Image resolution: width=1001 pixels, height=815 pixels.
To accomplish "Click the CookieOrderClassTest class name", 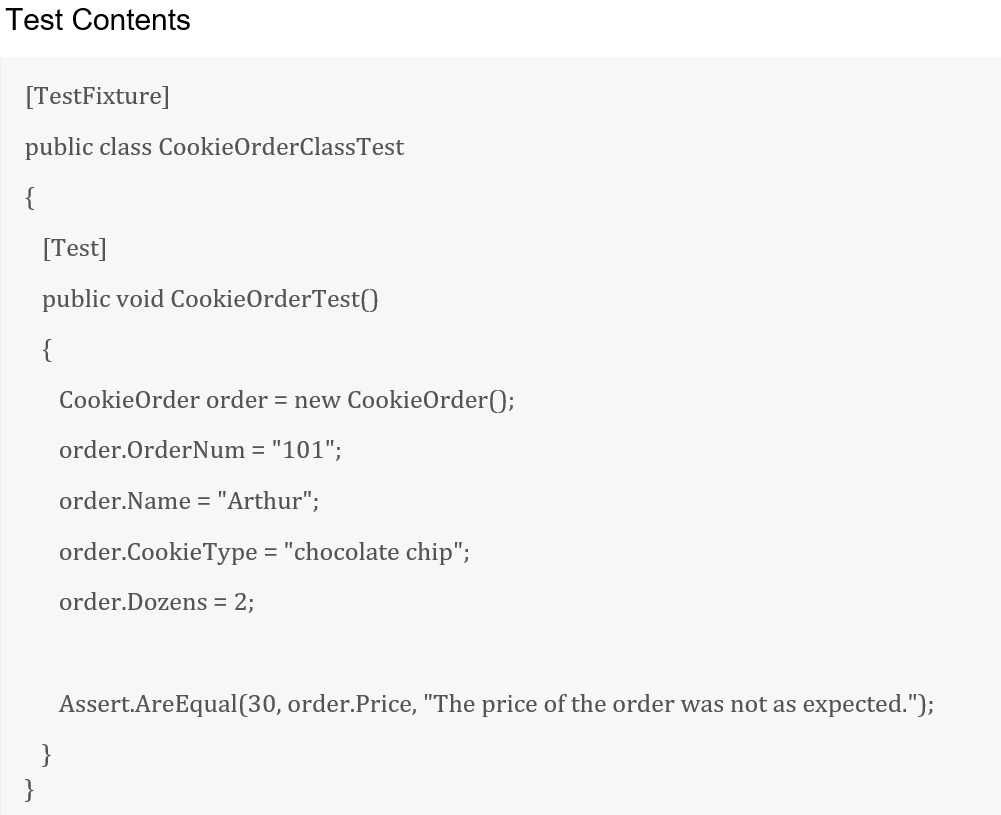I will click(281, 147).
